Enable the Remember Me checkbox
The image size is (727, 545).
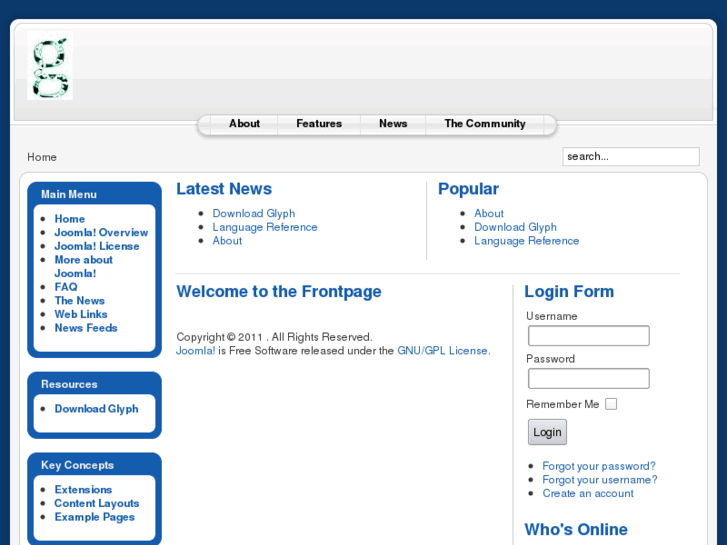pos(611,404)
